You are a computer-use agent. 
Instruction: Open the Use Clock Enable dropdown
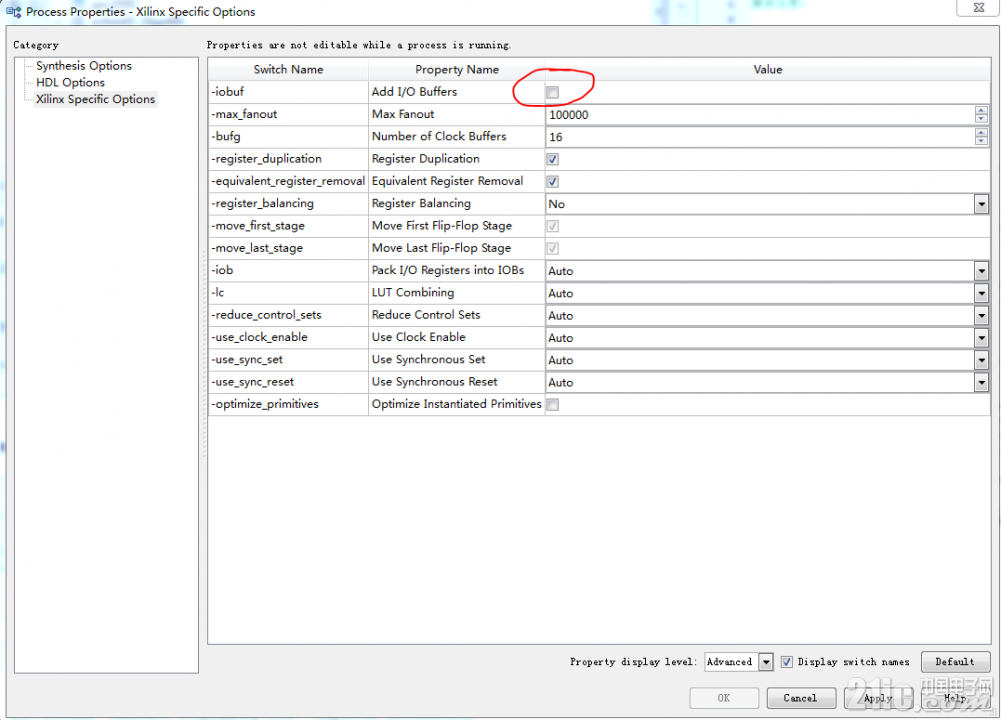coord(981,338)
